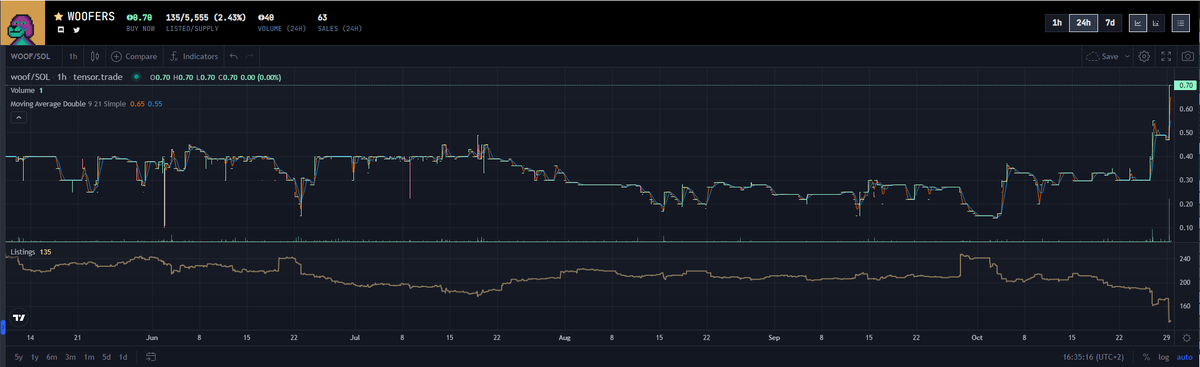This screenshot has height=367, width=1200.
Task: Select the 7d timeframe button
Action: (x=1109, y=23)
